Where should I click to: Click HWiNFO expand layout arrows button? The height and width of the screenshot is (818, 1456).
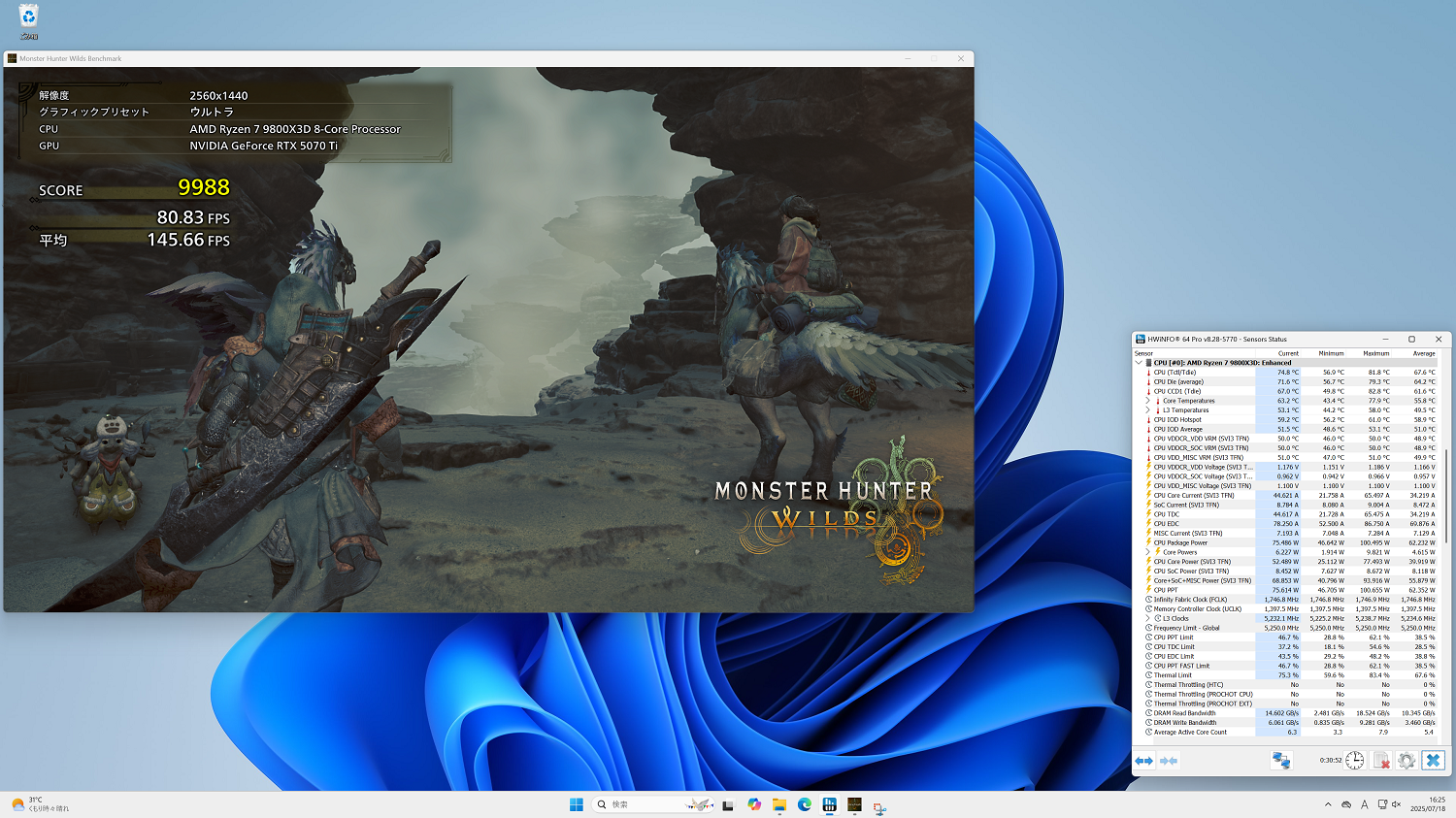click(x=1144, y=761)
